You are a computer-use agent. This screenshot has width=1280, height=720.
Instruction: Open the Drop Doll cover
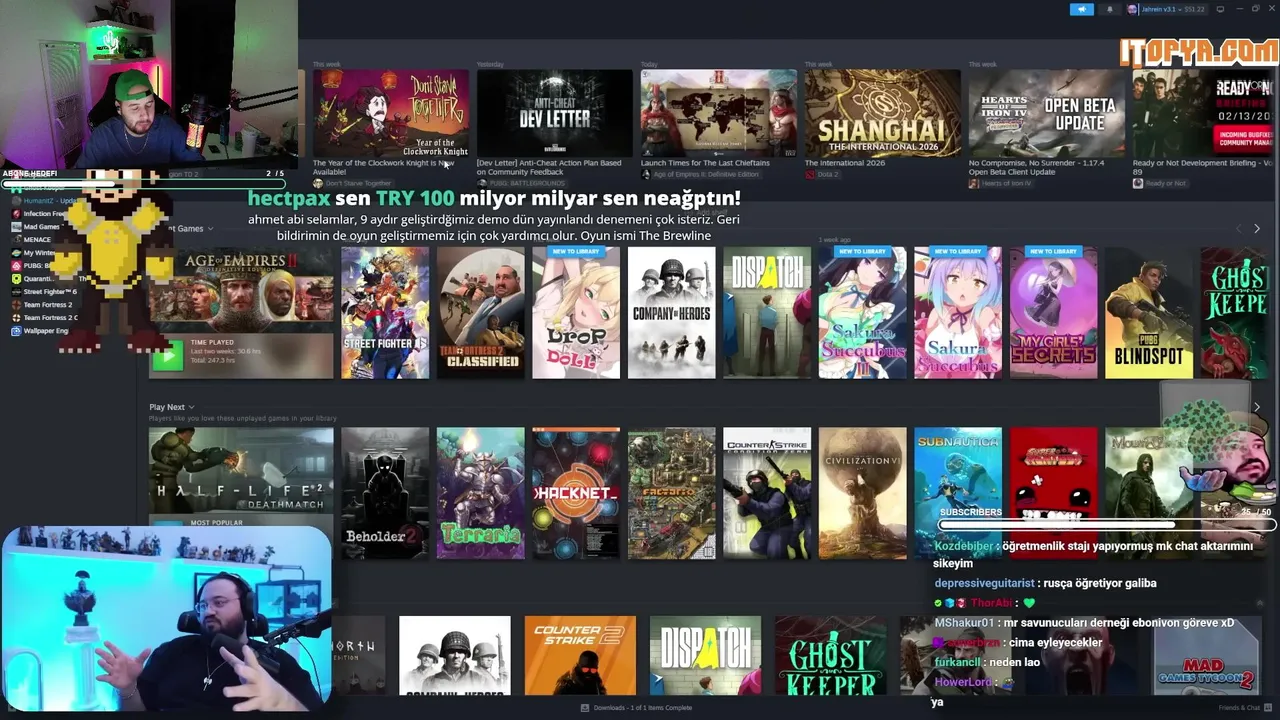(576, 313)
